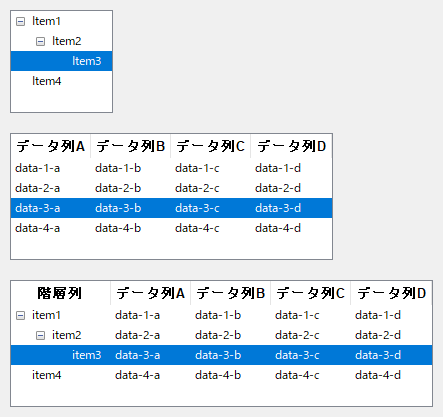Viewport: 443px width, 417px height.
Task: Select data-4-d in the middle table
Action: click(x=278, y=228)
